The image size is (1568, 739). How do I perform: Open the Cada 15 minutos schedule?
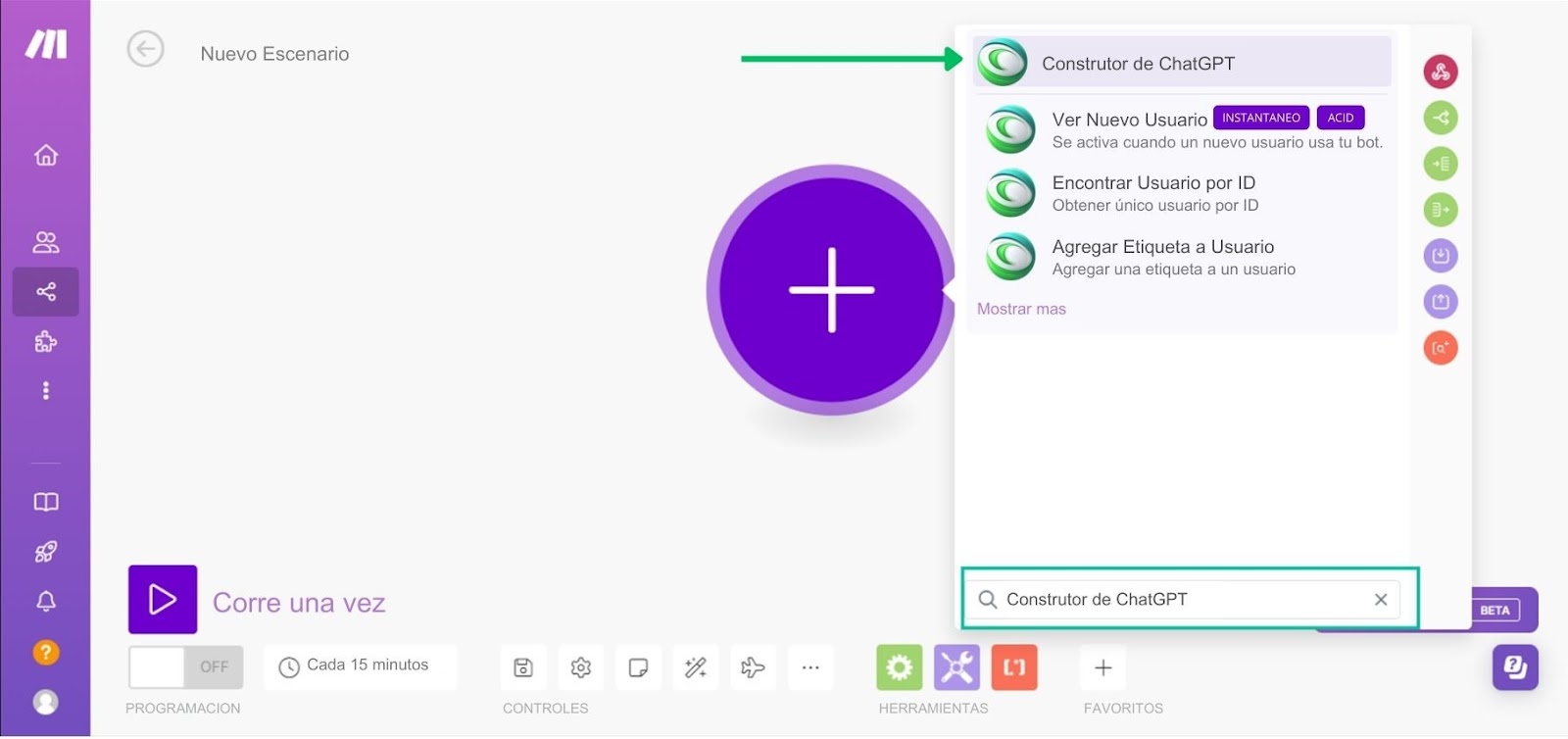360,666
